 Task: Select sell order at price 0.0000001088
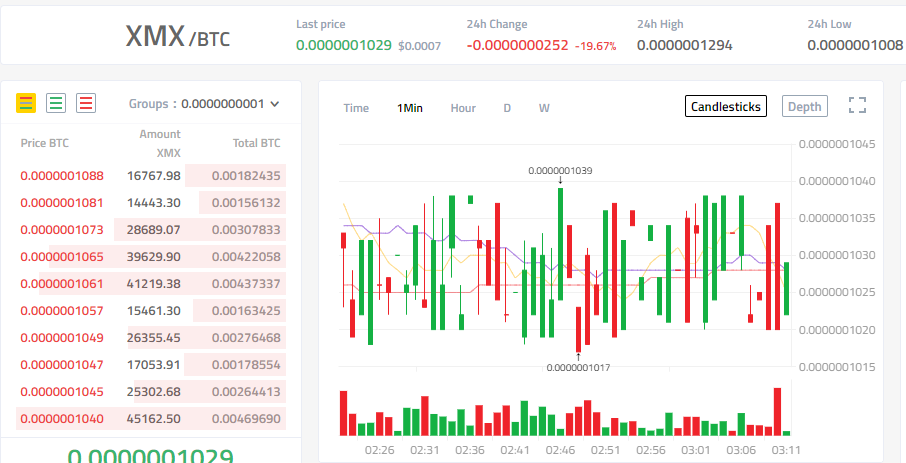[151, 176]
